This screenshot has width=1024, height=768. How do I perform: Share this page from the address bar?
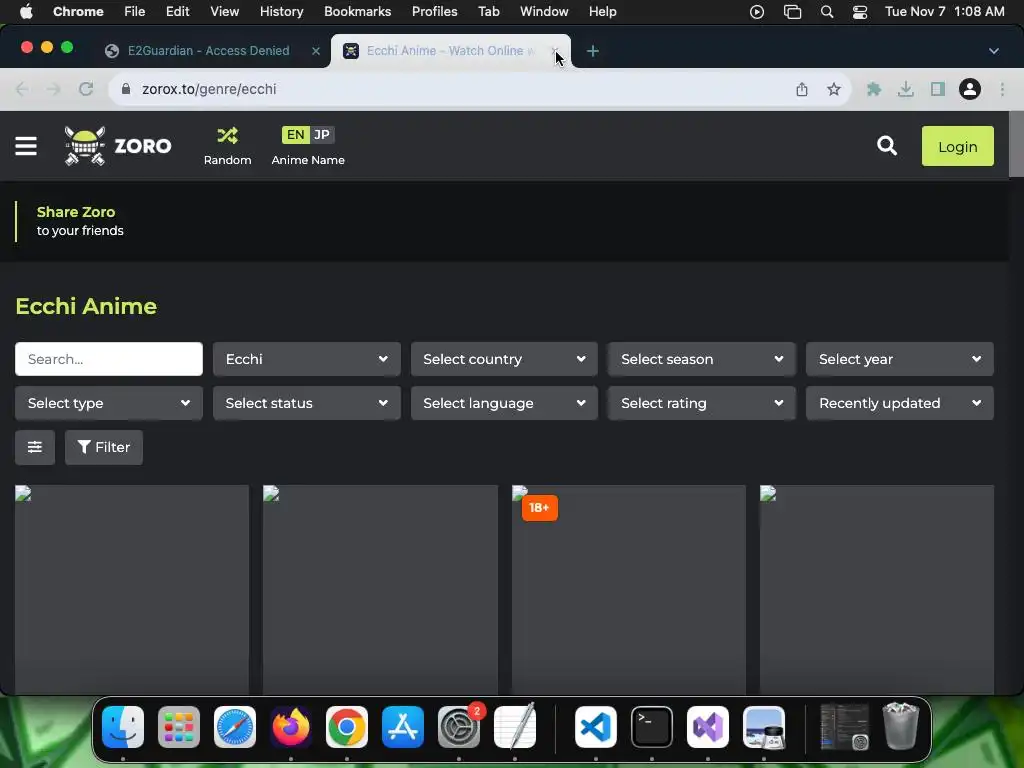click(801, 89)
